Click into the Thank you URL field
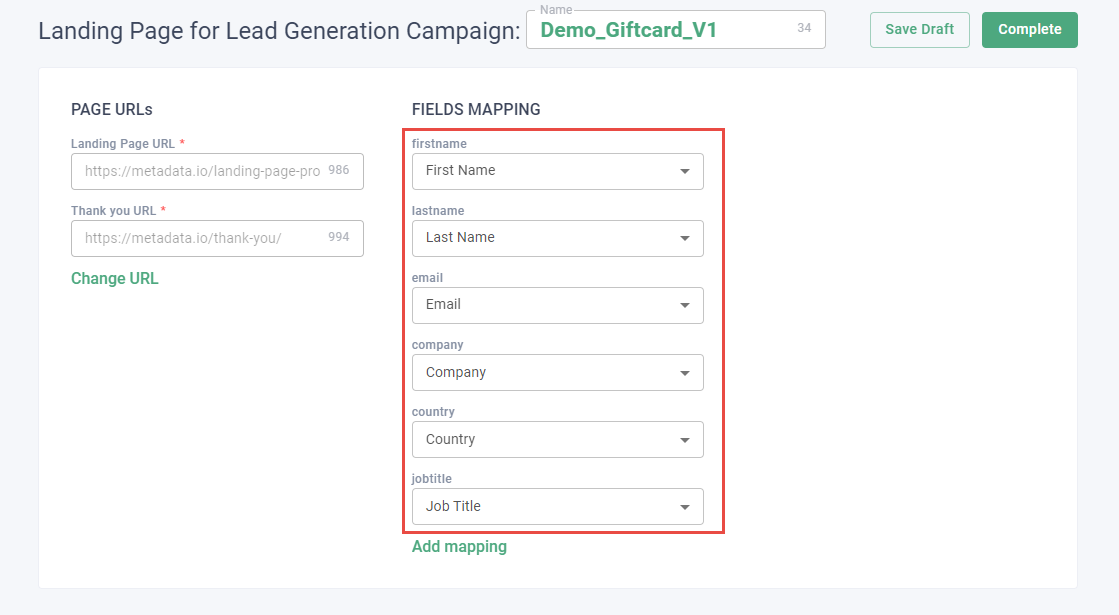The height and width of the screenshot is (615, 1119). 202,238
